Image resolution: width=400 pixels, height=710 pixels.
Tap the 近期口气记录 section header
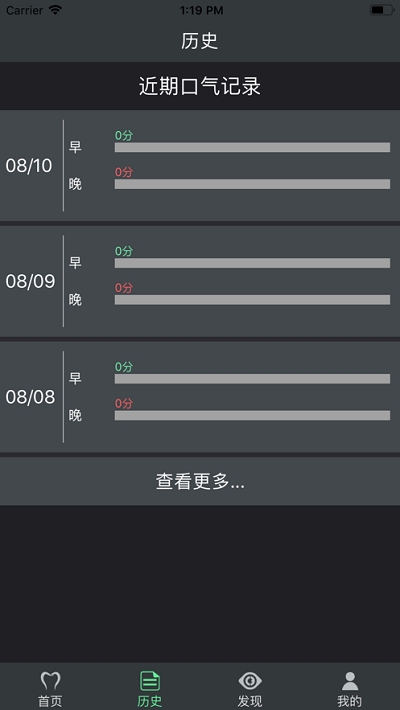pos(200,86)
